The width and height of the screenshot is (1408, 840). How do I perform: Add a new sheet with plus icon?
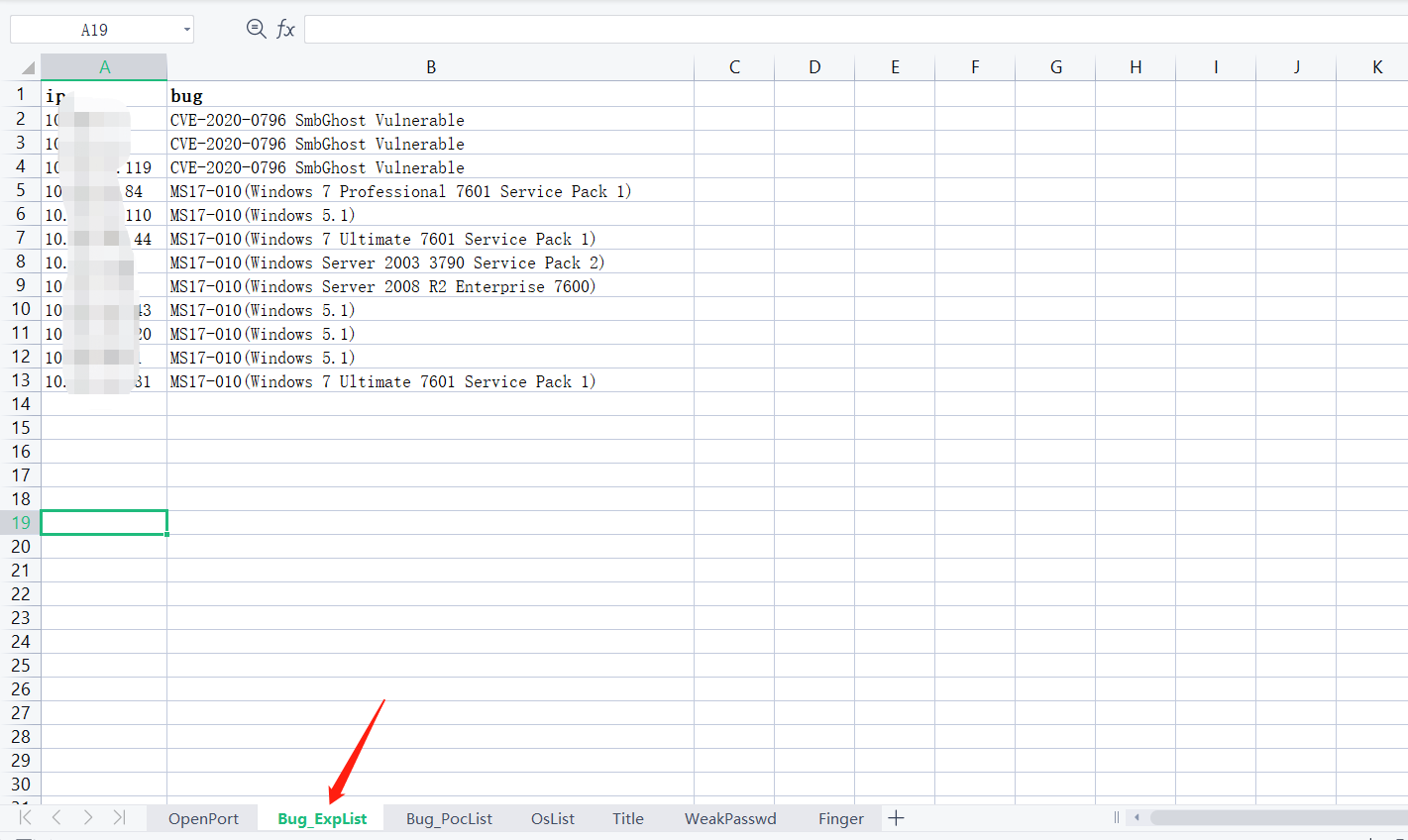pos(896,818)
